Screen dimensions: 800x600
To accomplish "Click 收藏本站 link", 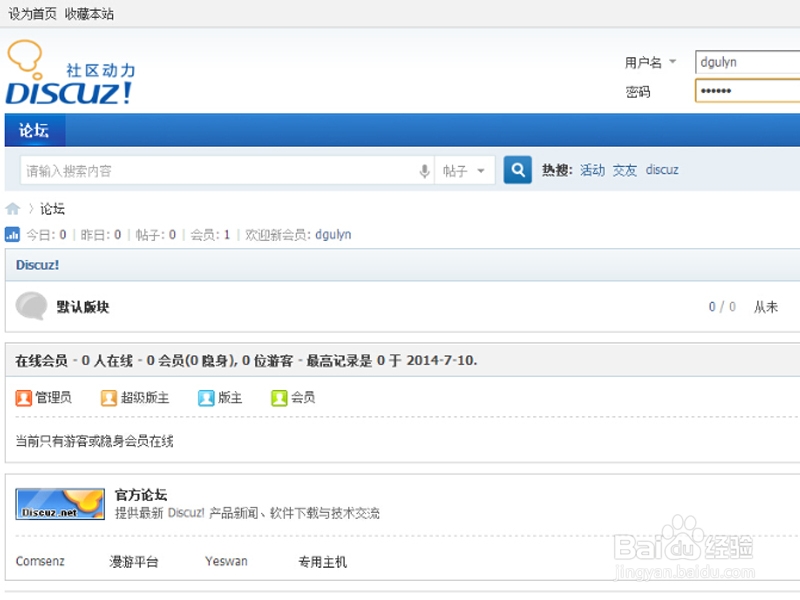I will 89,14.
